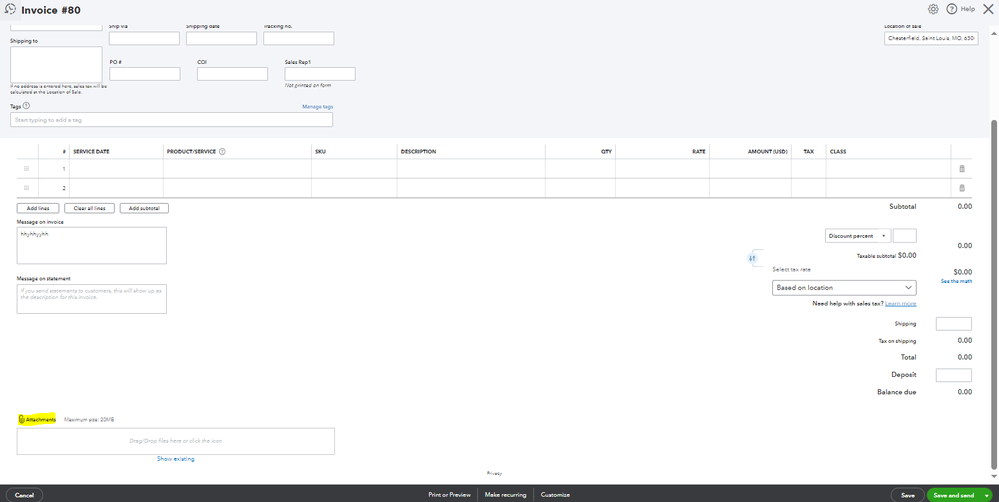This screenshot has width=999, height=502.
Task: Expand the Based on location tax rate dropdown
Action: click(844, 287)
